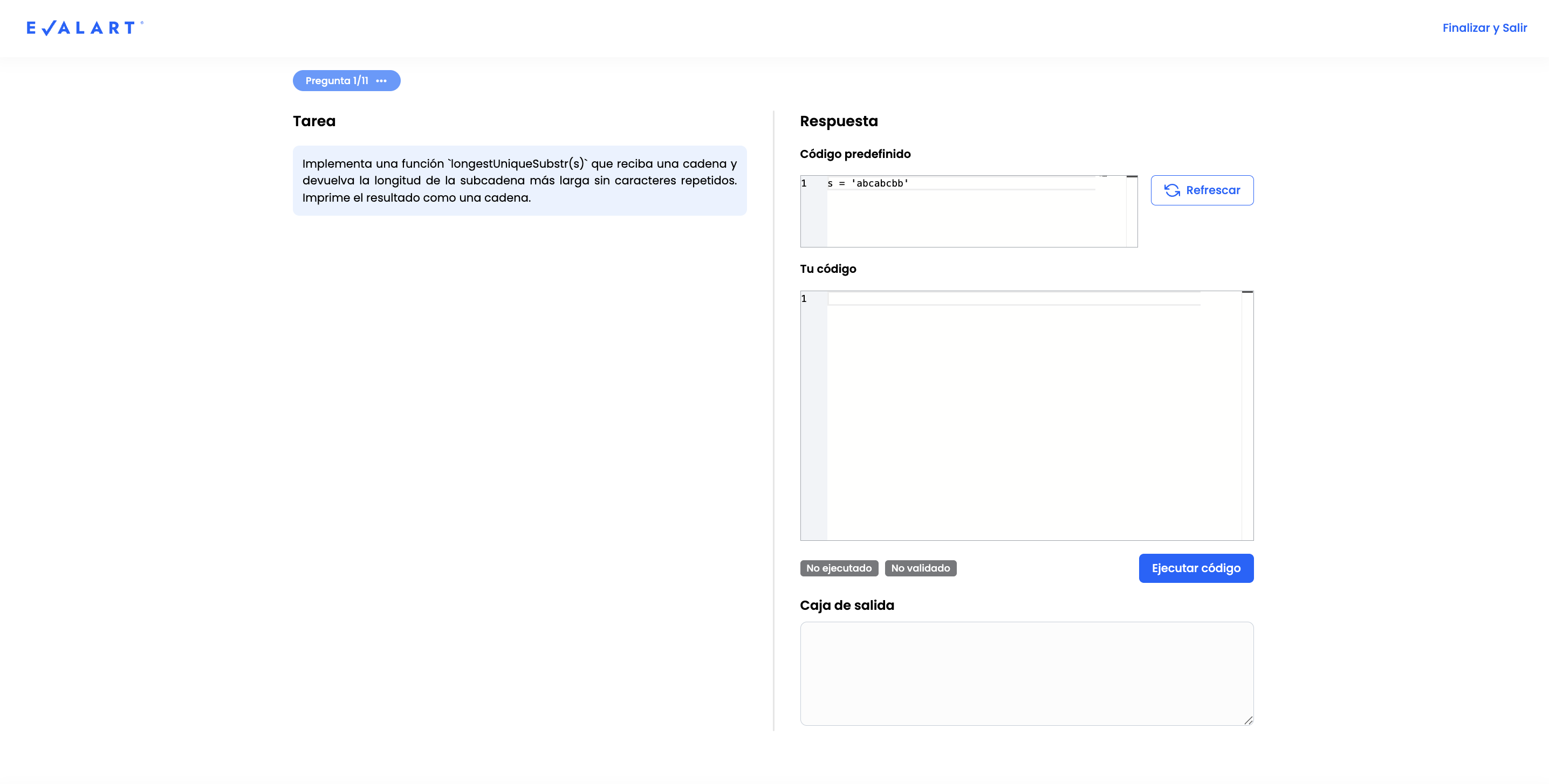Open the three-dots menu beside Pregunta 1/11
1549x784 pixels.
click(381, 80)
